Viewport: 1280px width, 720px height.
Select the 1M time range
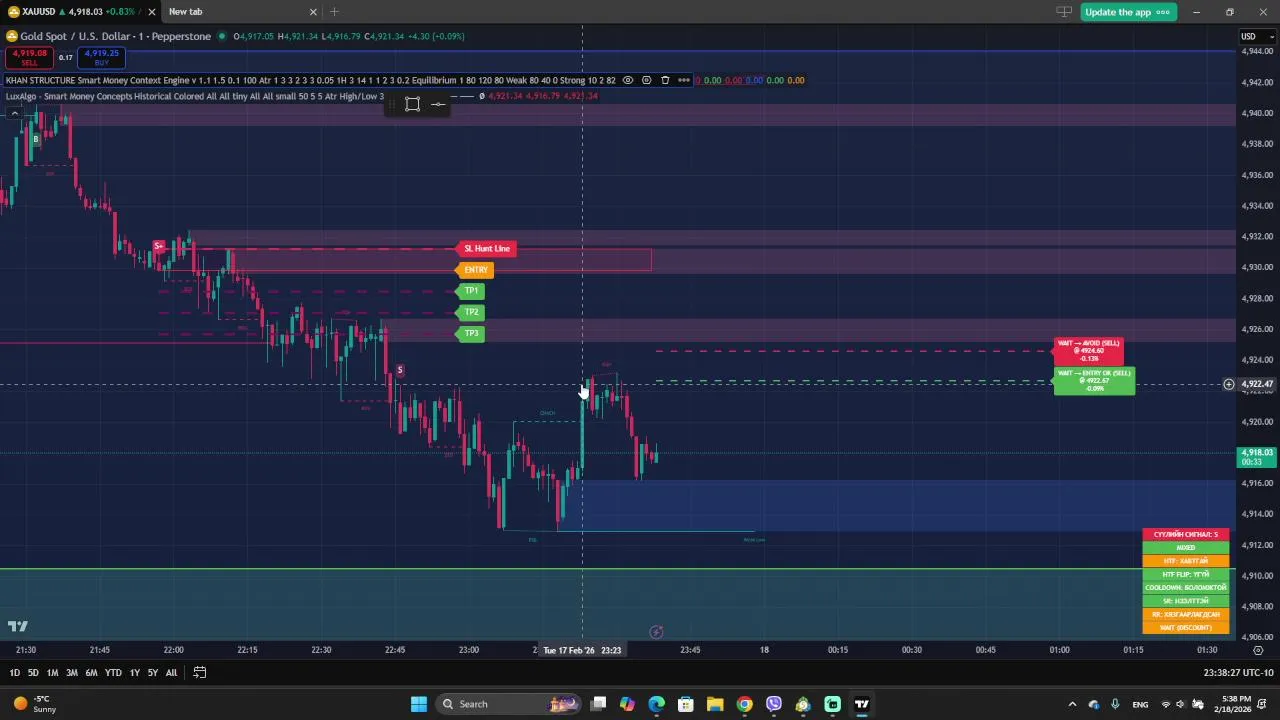52,673
